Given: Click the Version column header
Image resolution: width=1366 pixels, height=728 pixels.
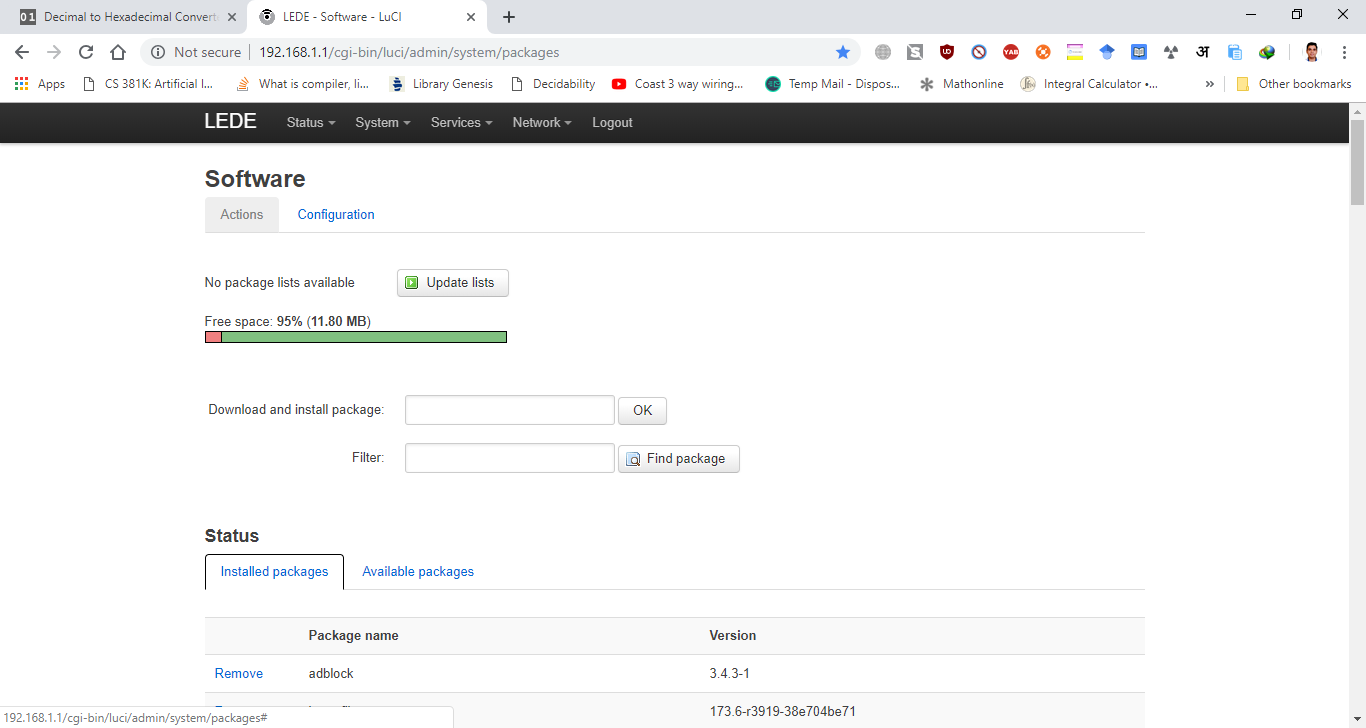Looking at the screenshot, I should (733, 635).
